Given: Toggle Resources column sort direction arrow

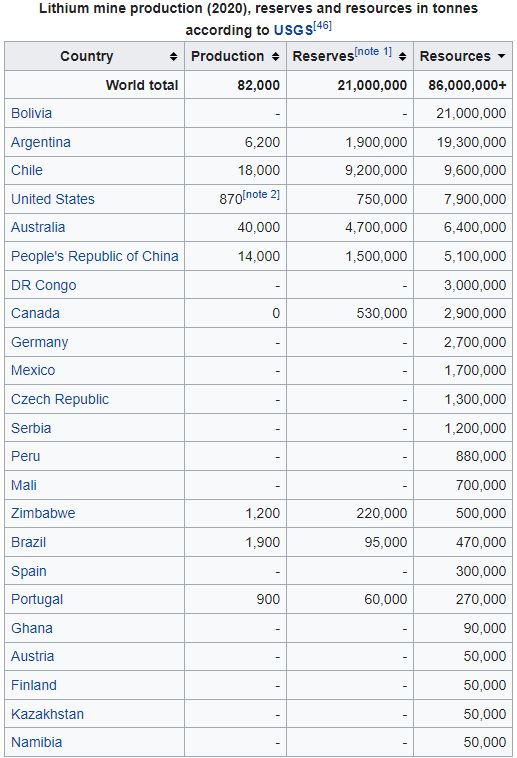Looking at the screenshot, I should click(x=502, y=57).
